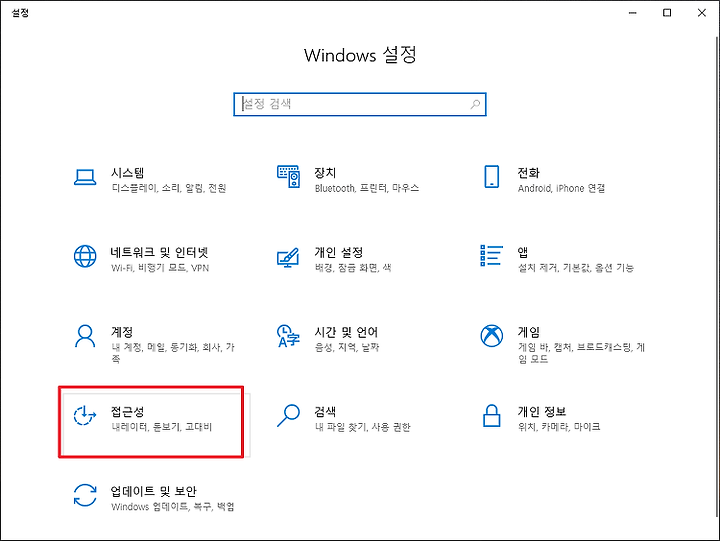Open the 검색 magnifier category icon
This screenshot has height=541, width=720.
(288, 416)
